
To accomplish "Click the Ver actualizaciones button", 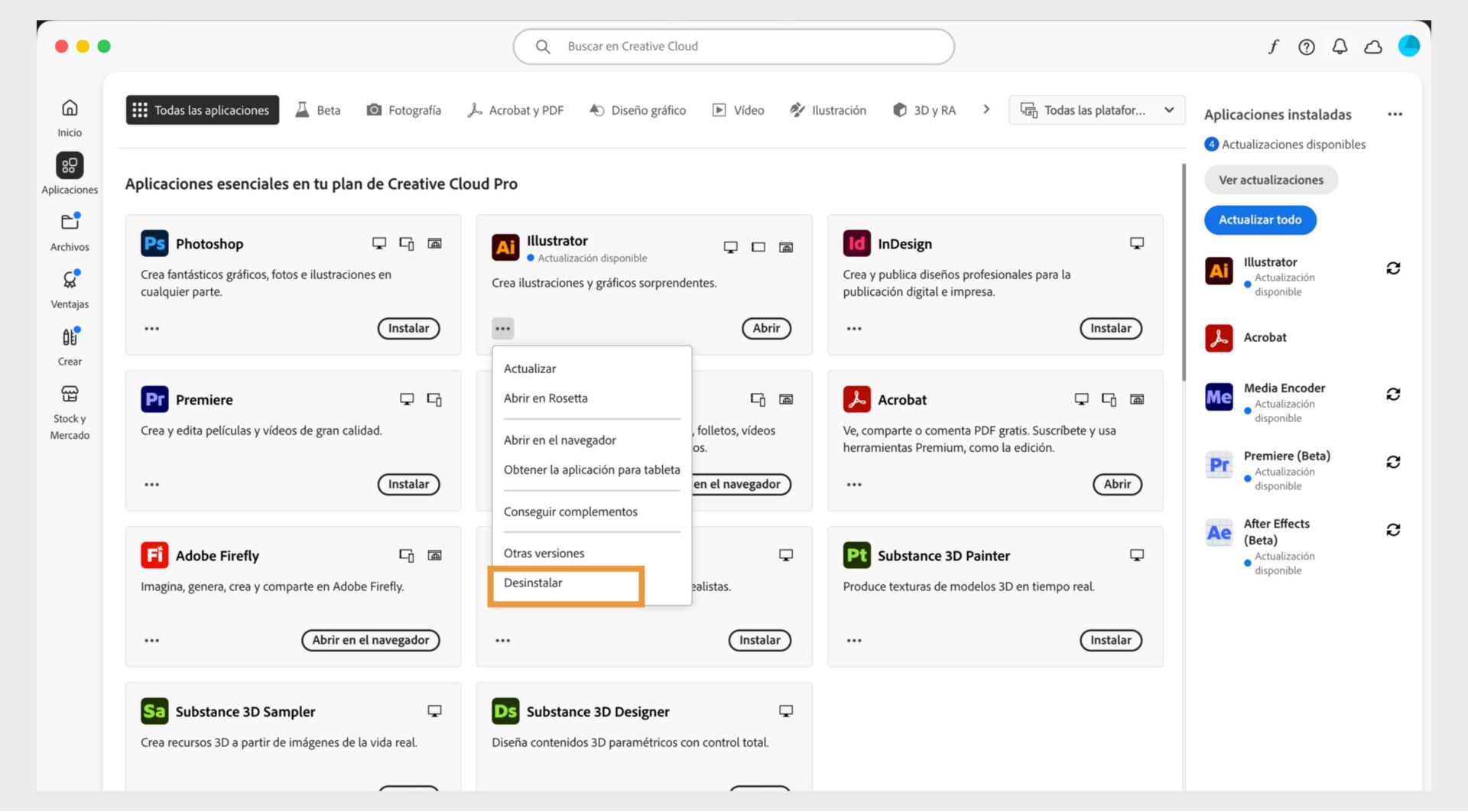I will [x=1271, y=180].
